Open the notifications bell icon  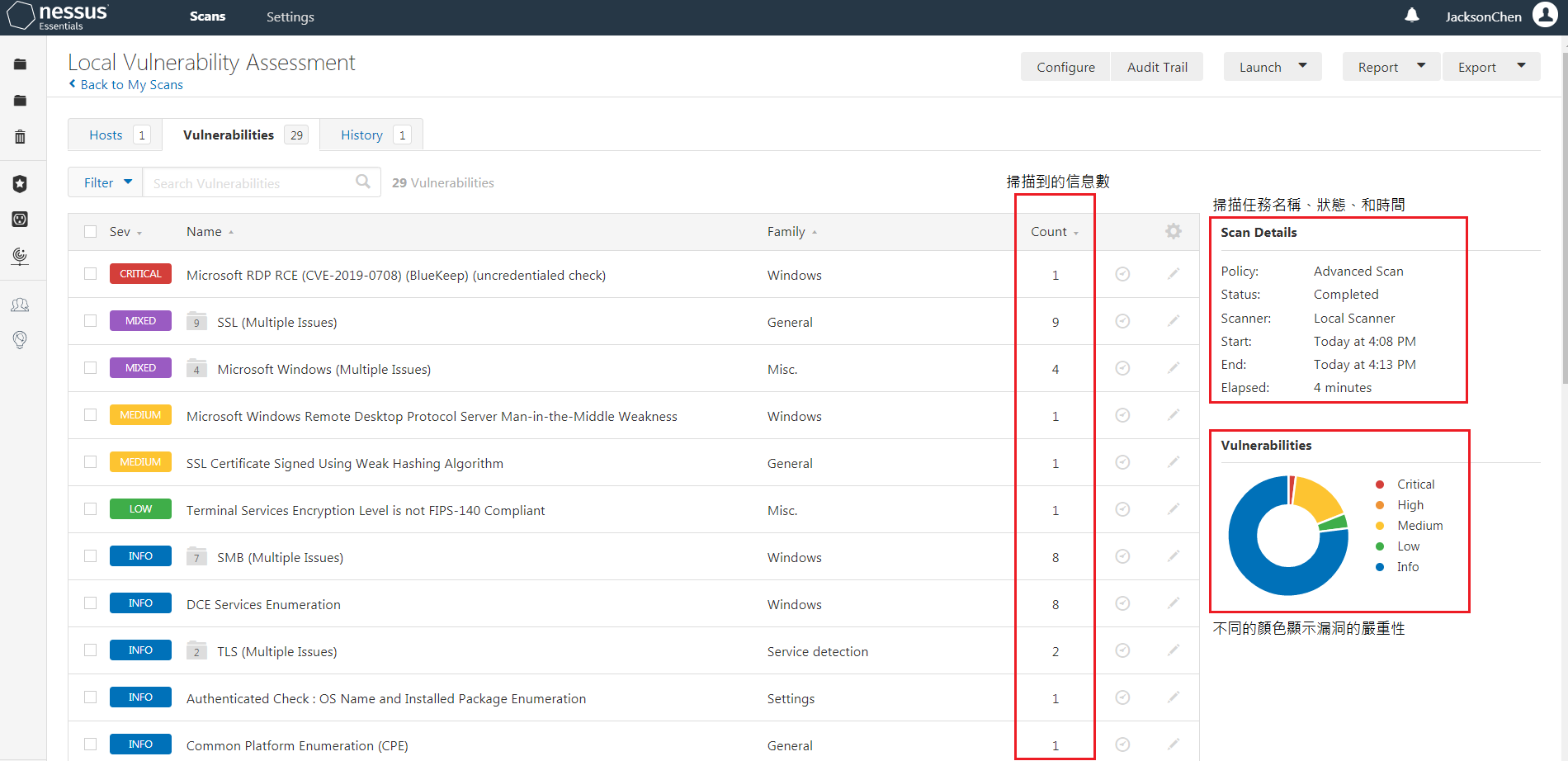[x=1412, y=15]
